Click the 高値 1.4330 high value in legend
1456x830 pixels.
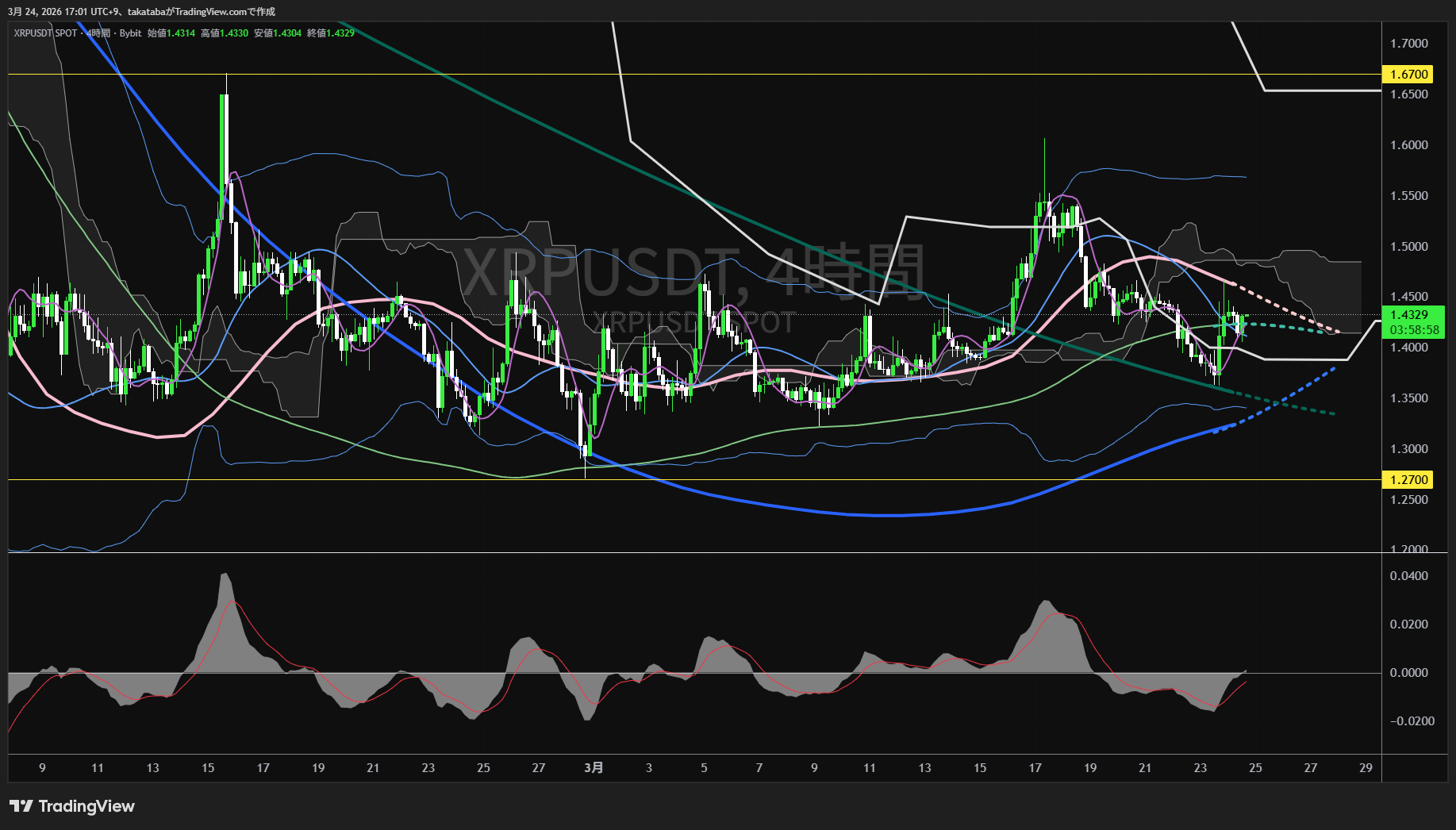[x=225, y=33]
